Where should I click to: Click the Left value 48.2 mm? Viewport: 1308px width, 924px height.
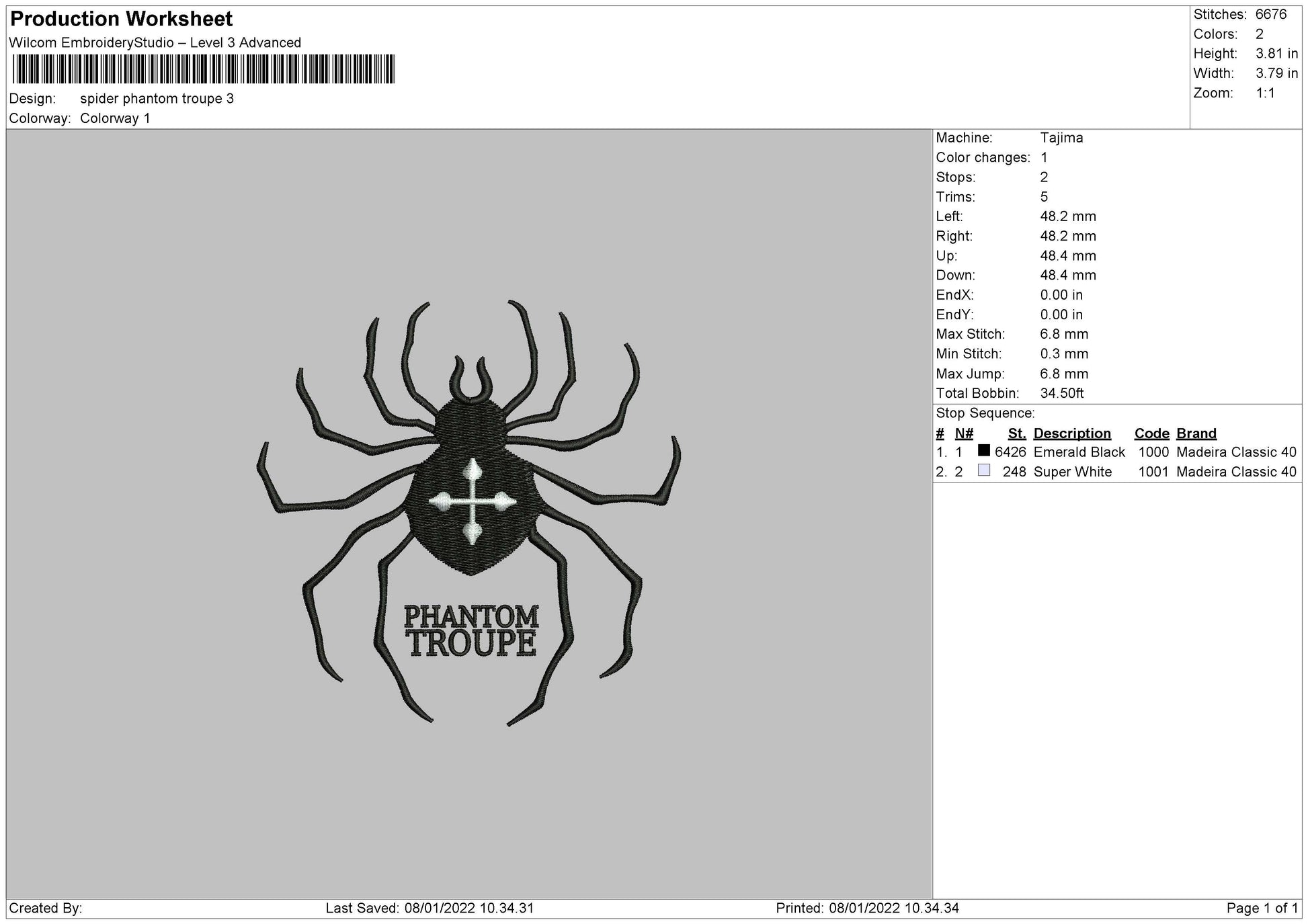click(x=1068, y=216)
